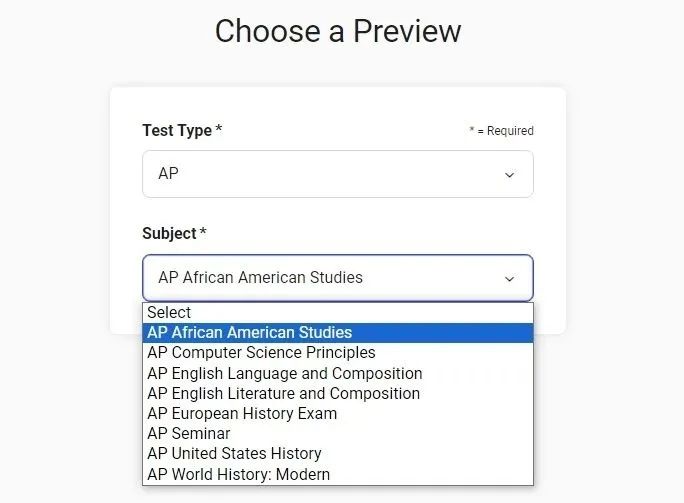Viewport: 684px width, 503px height.
Task: Click the Test Type field label
Action: pyautogui.click(x=177, y=131)
